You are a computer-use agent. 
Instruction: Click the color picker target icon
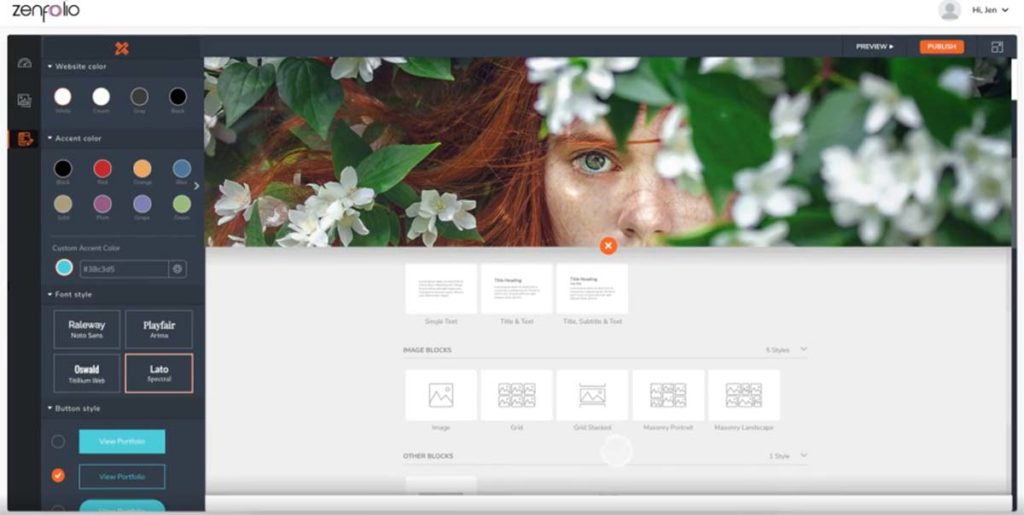pos(178,268)
